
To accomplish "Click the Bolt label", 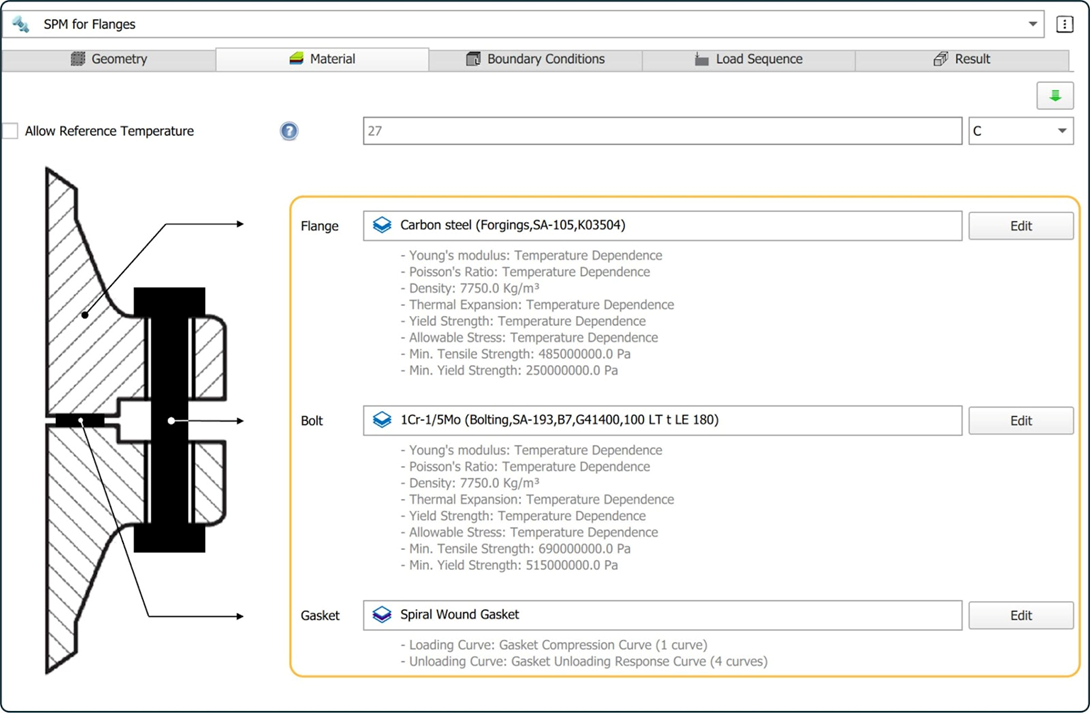I will click(311, 420).
